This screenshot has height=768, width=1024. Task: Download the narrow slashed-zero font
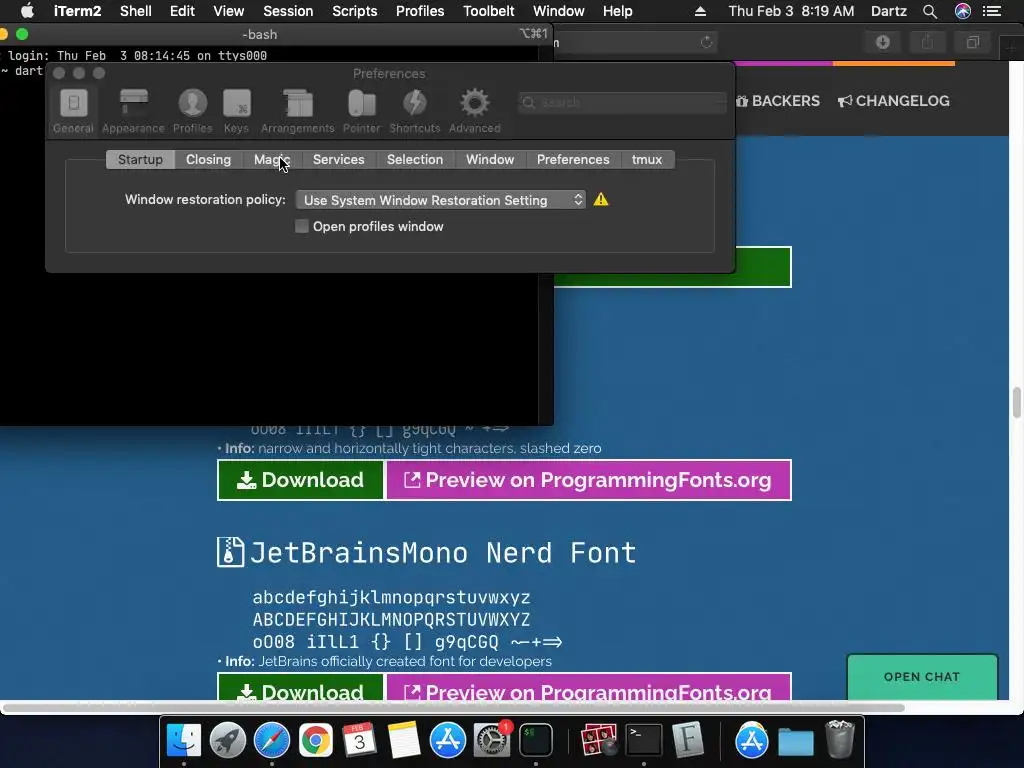300,480
